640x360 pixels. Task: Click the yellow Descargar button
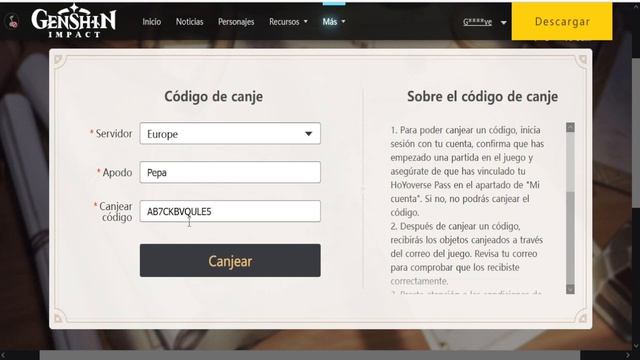pyautogui.click(x=562, y=21)
